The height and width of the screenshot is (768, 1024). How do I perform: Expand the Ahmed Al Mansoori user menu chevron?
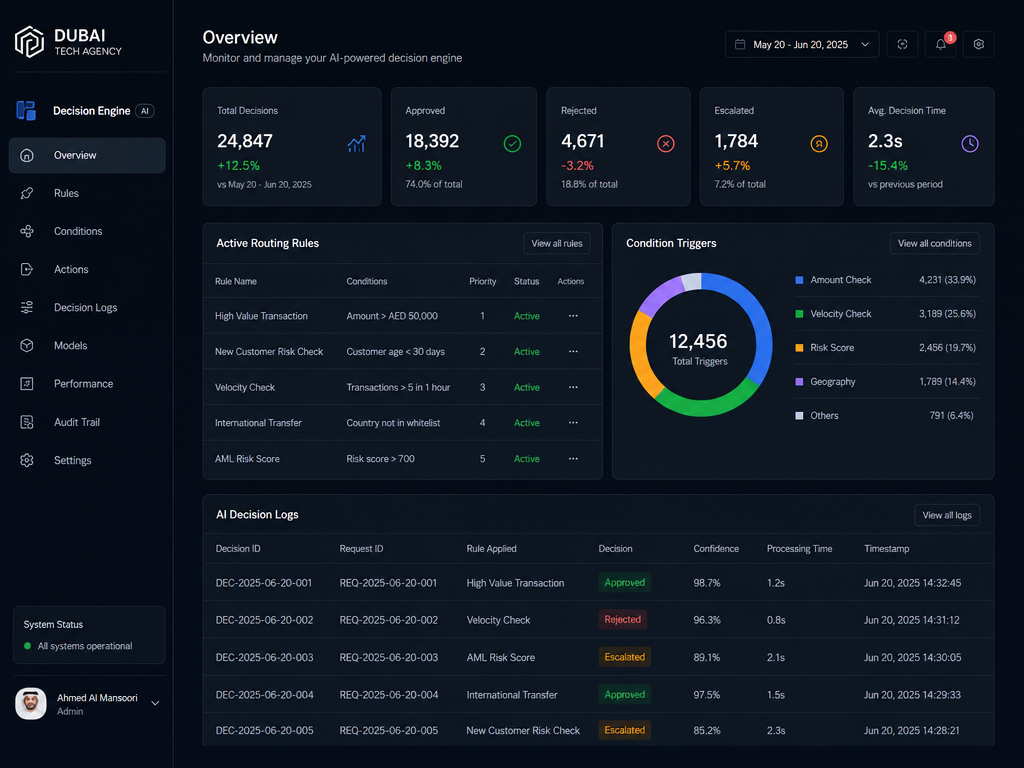click(x=155, y=703)
